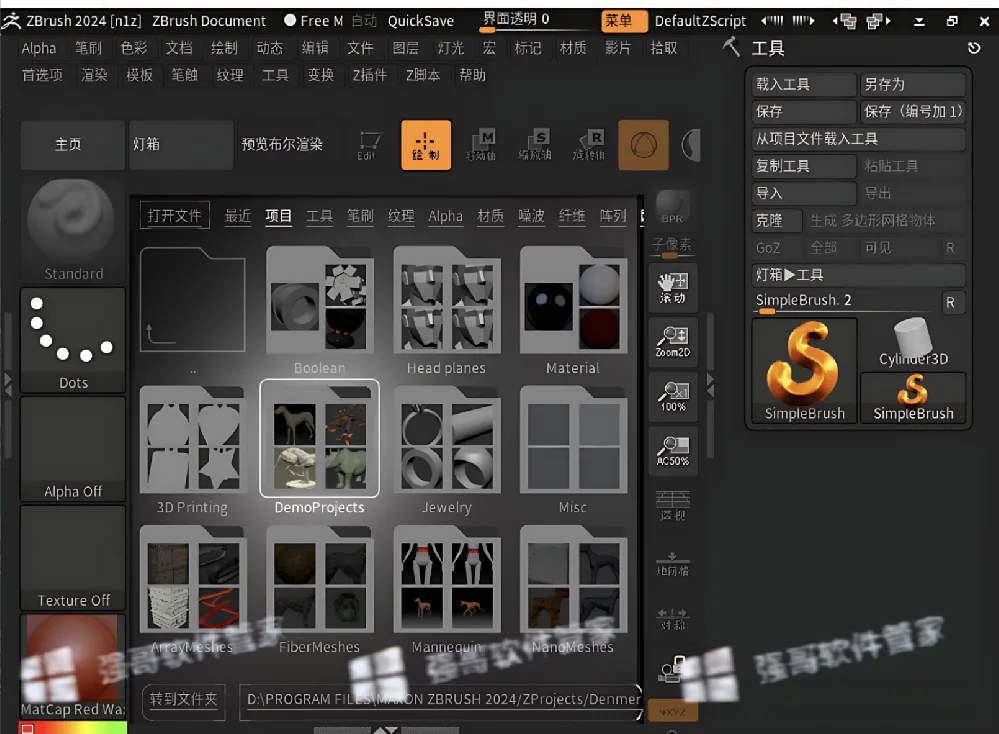Click the 克隆 button
This screenshot has height=734, width=999.
(x=777, y=220)
